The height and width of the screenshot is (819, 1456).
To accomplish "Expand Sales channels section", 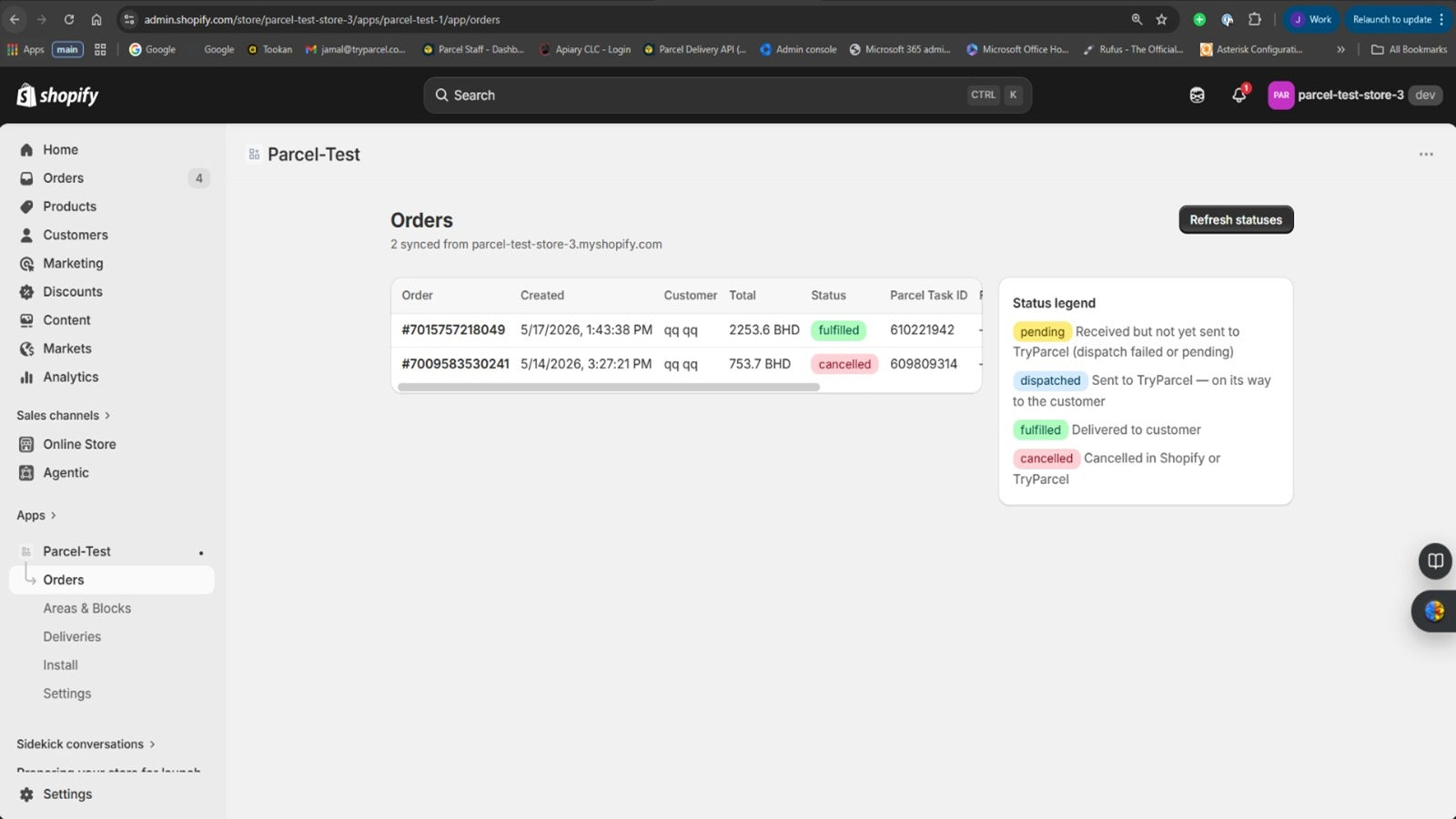I will pyautogui.click(x=63, y=416).
